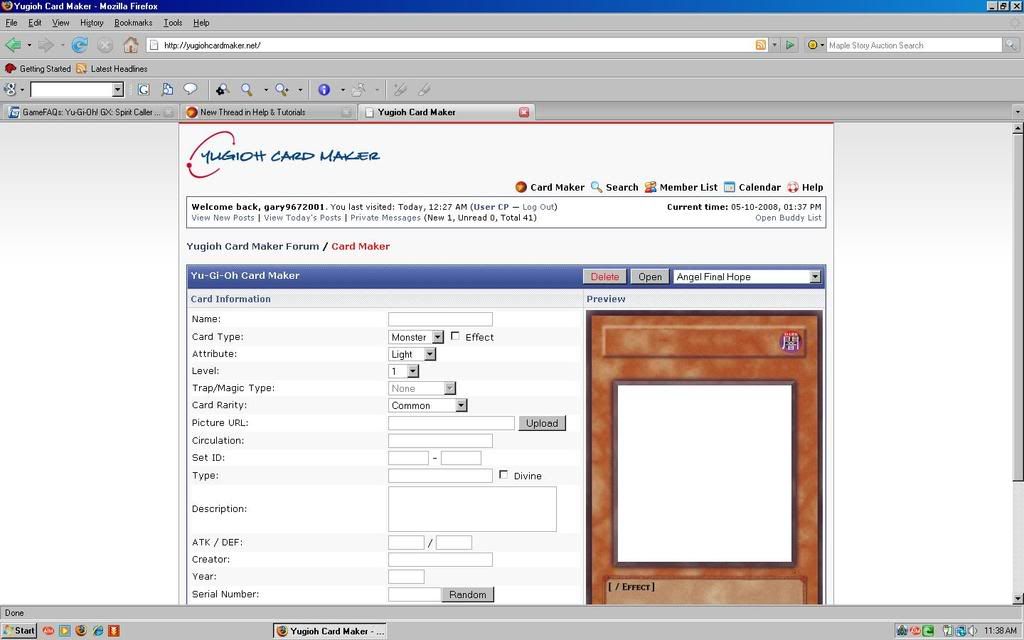The image size is (1024, 640).
Task: Go to Home via house icon
Action: (x=131, y=45)
